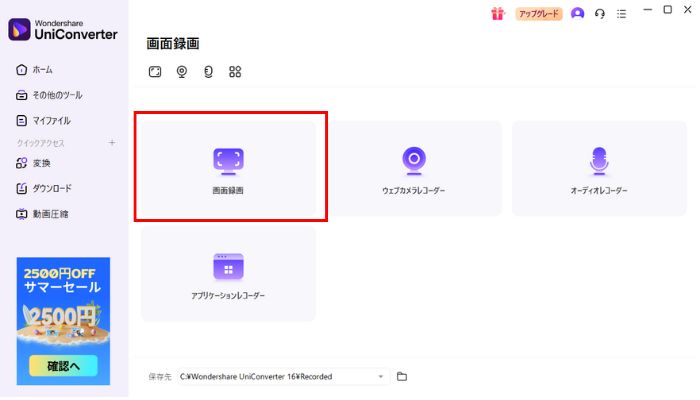Click the microphone icon in the top toolbar
700x400 pixels.
click(x=208, y=72)
